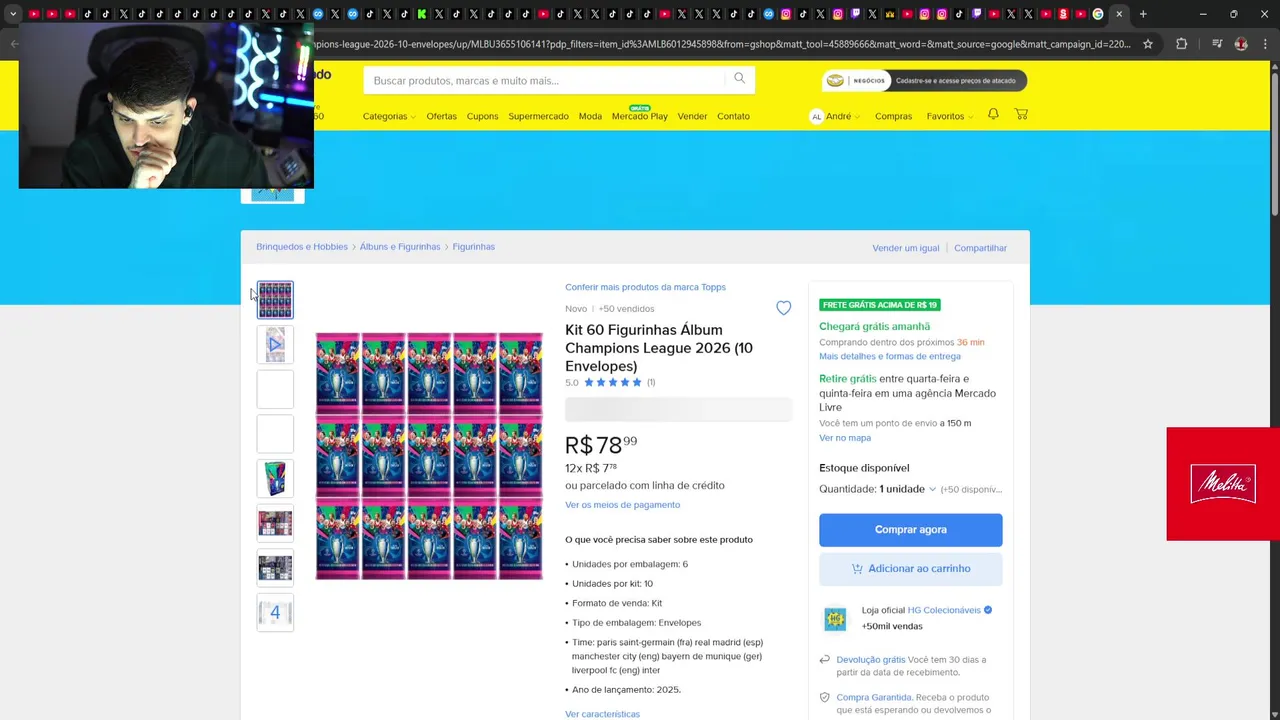Open Moda menu item
Screen dimensions: 1280x720
pos(590,116)
